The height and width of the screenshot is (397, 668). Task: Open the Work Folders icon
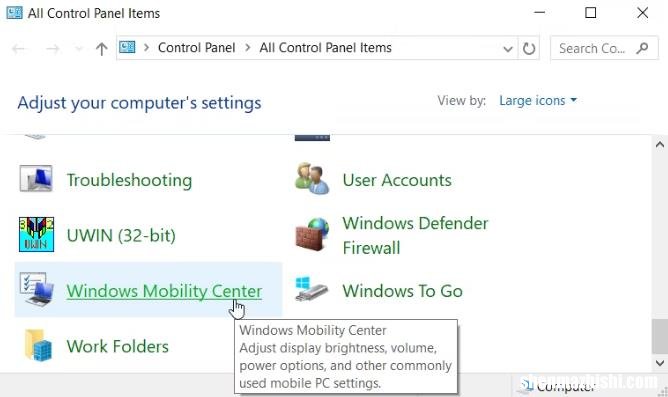37,345
